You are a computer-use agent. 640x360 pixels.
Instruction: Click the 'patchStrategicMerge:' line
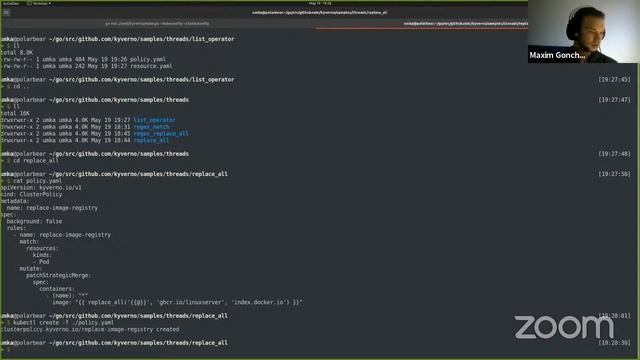[x=58, y=276]
